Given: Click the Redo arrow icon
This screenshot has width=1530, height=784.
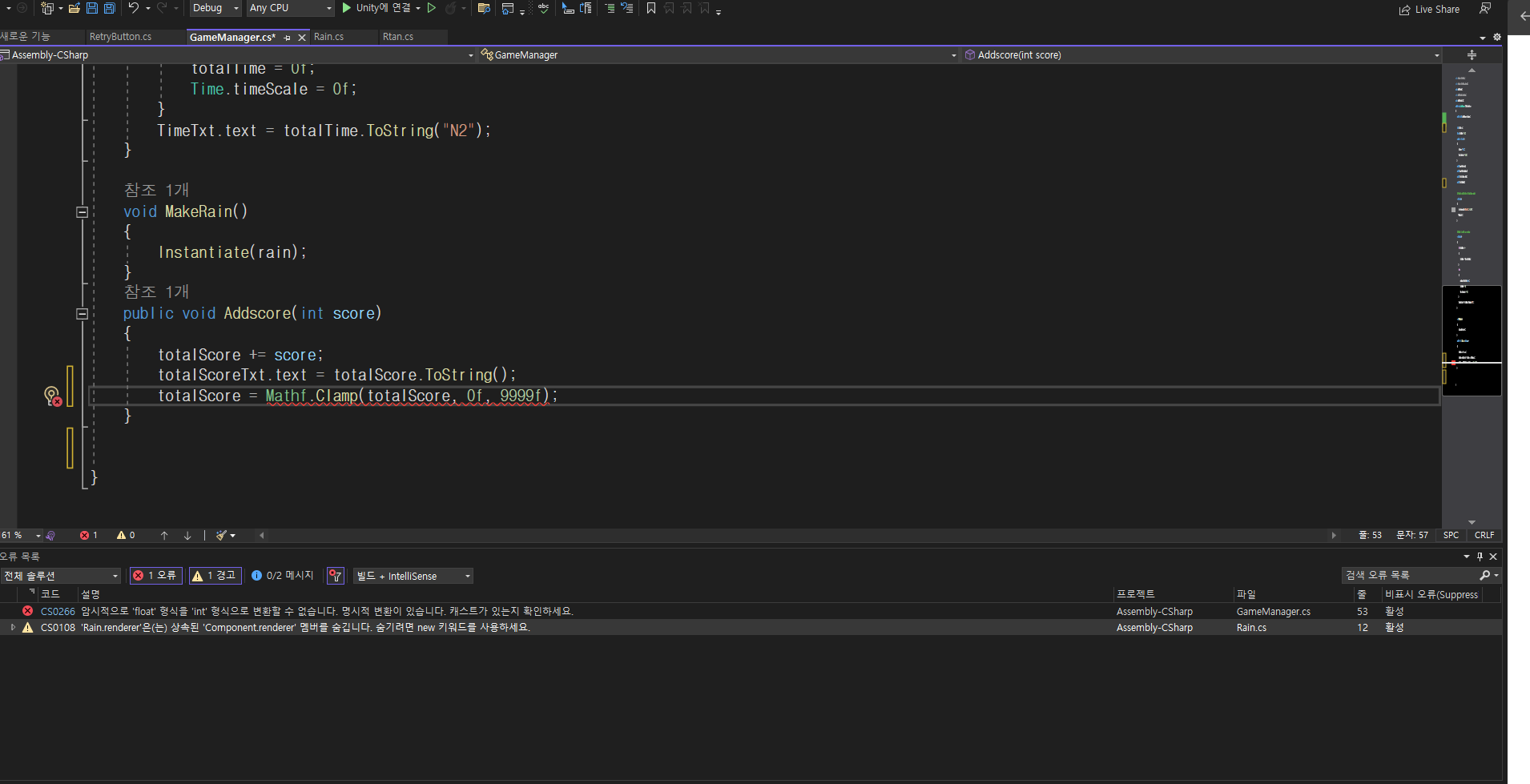Looking at the screenshot, I should pyautogui.click(x=162, y=8).
